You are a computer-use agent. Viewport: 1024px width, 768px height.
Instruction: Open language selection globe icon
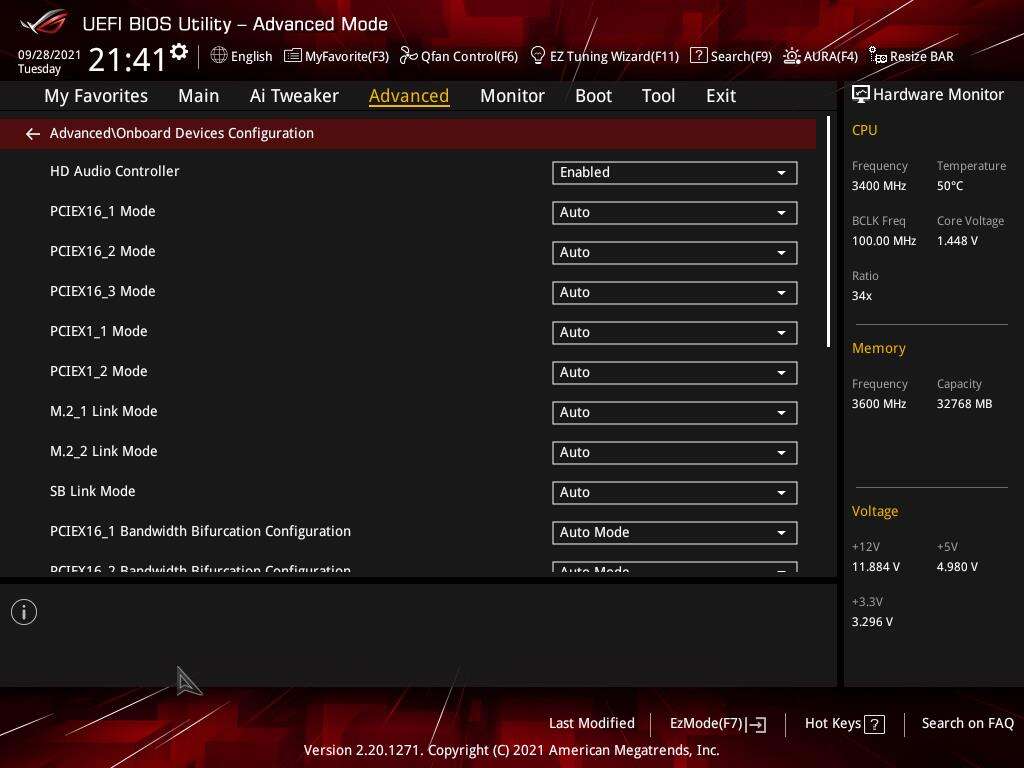[x=219, y=56]
